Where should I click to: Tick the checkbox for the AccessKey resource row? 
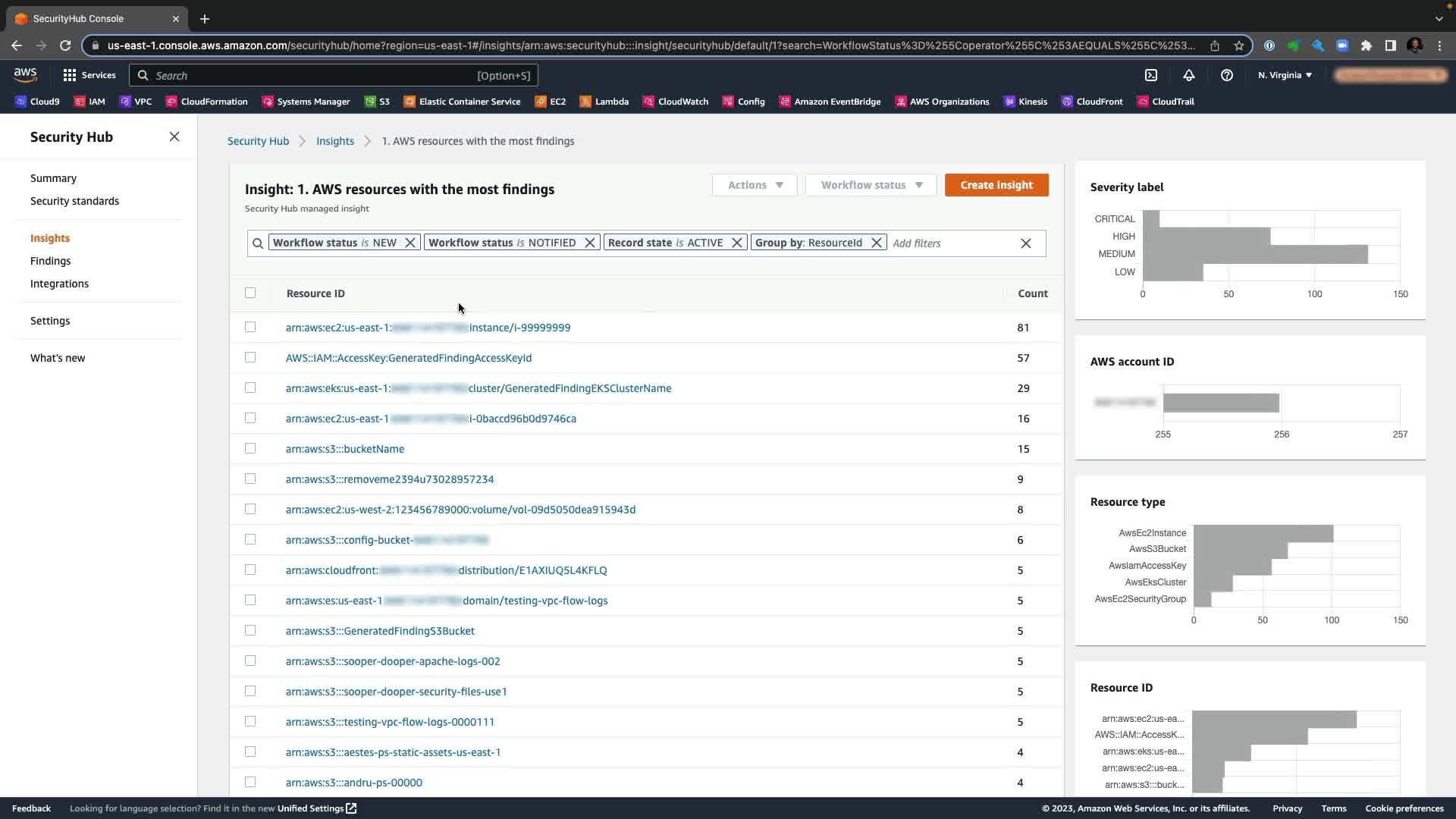(x=250, y=357)
